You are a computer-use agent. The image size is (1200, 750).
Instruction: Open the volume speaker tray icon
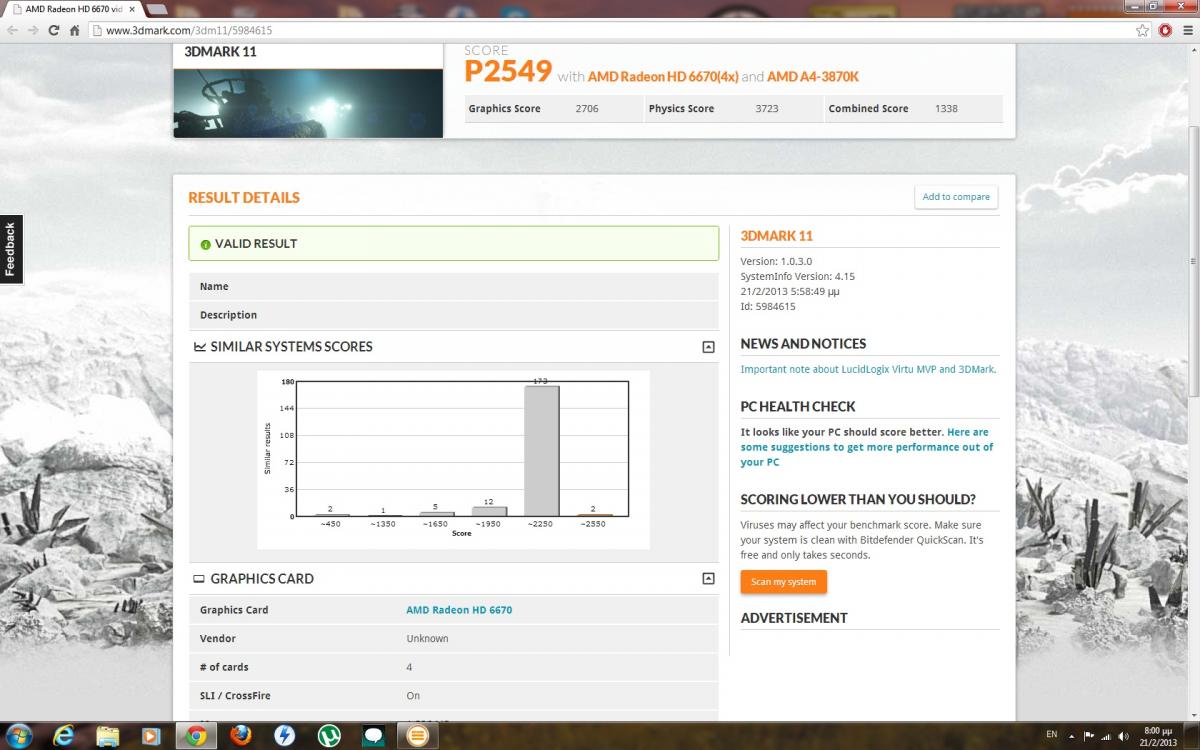[1125, 736]
